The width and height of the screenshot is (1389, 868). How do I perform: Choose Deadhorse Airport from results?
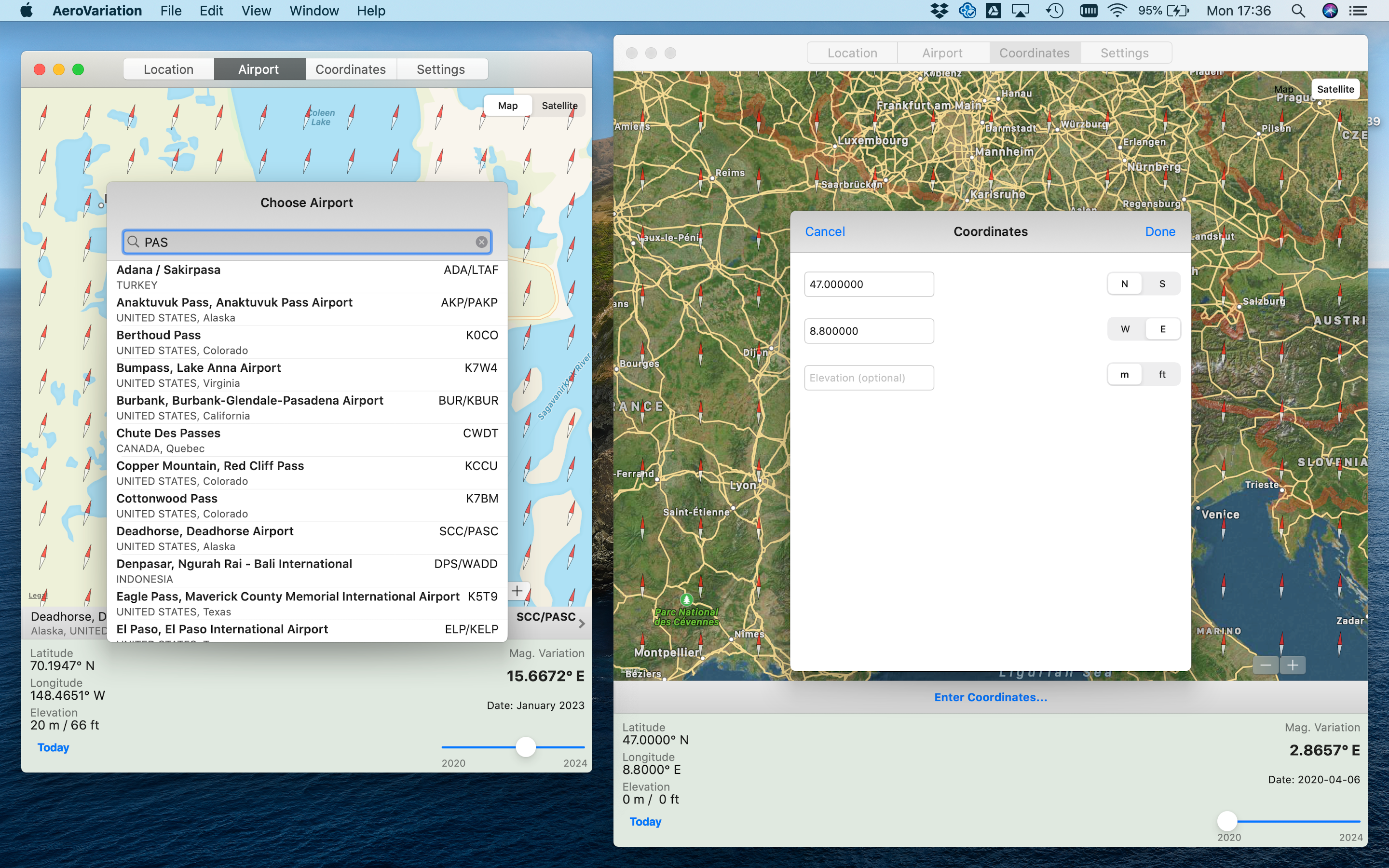coord(307,538)
